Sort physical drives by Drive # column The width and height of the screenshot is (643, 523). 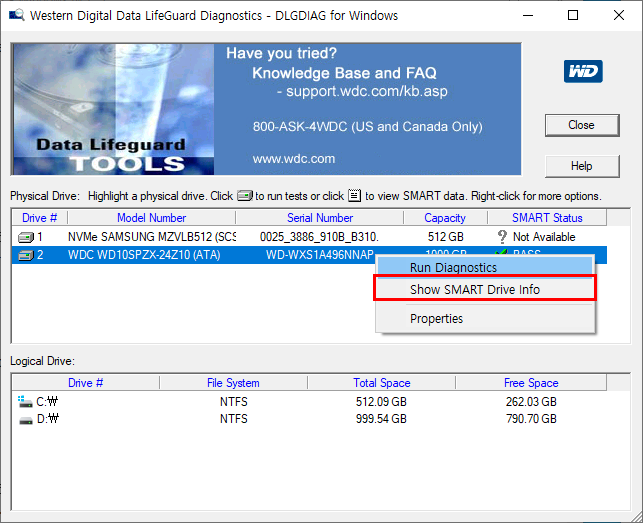point(39,218)
